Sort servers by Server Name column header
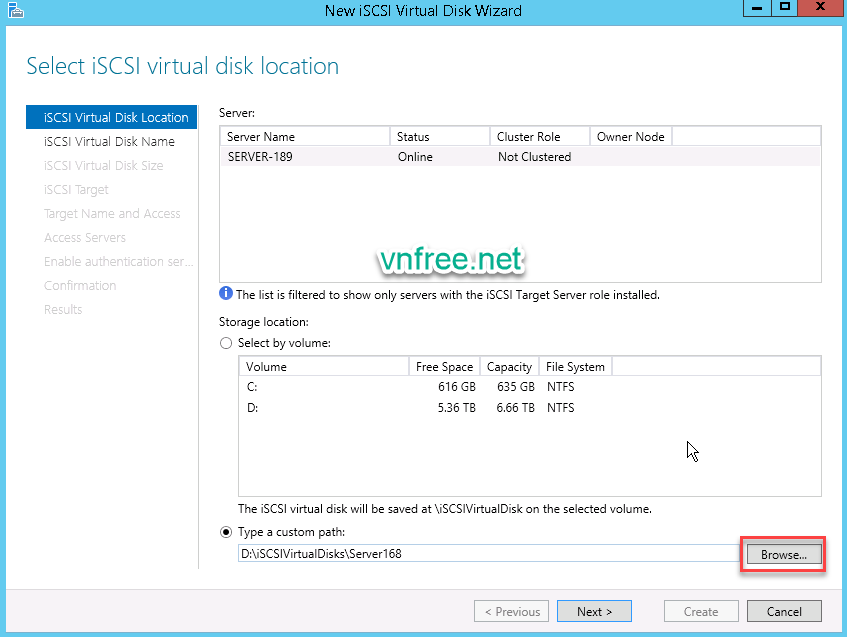The height and width of the screenshot is (637, 847). click(x=305, y=136)
